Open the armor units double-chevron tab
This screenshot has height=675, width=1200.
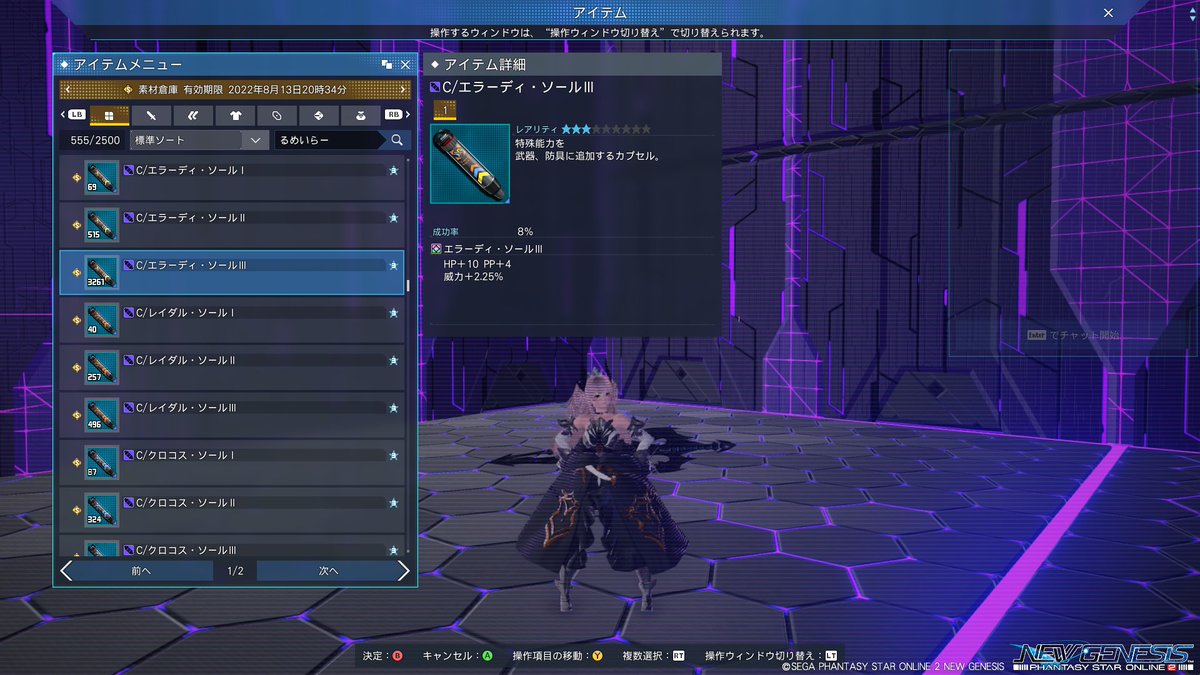193,115
